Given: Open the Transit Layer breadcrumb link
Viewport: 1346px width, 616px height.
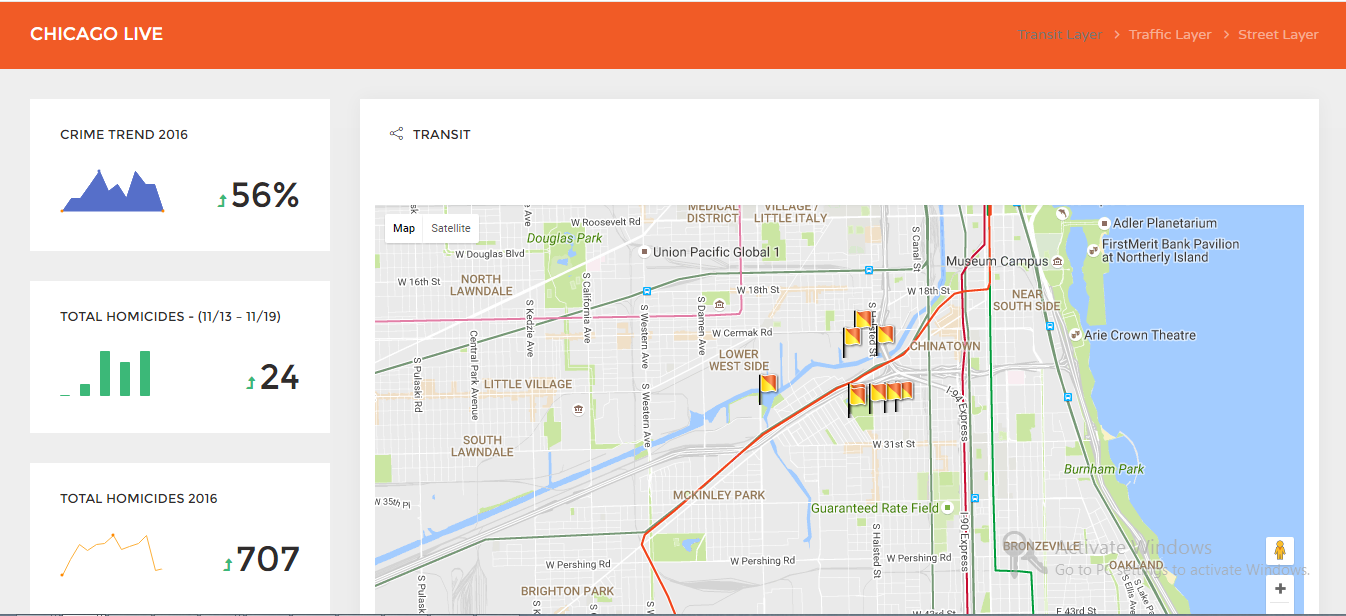Looking at the screenshot, I should [1060, 34].
